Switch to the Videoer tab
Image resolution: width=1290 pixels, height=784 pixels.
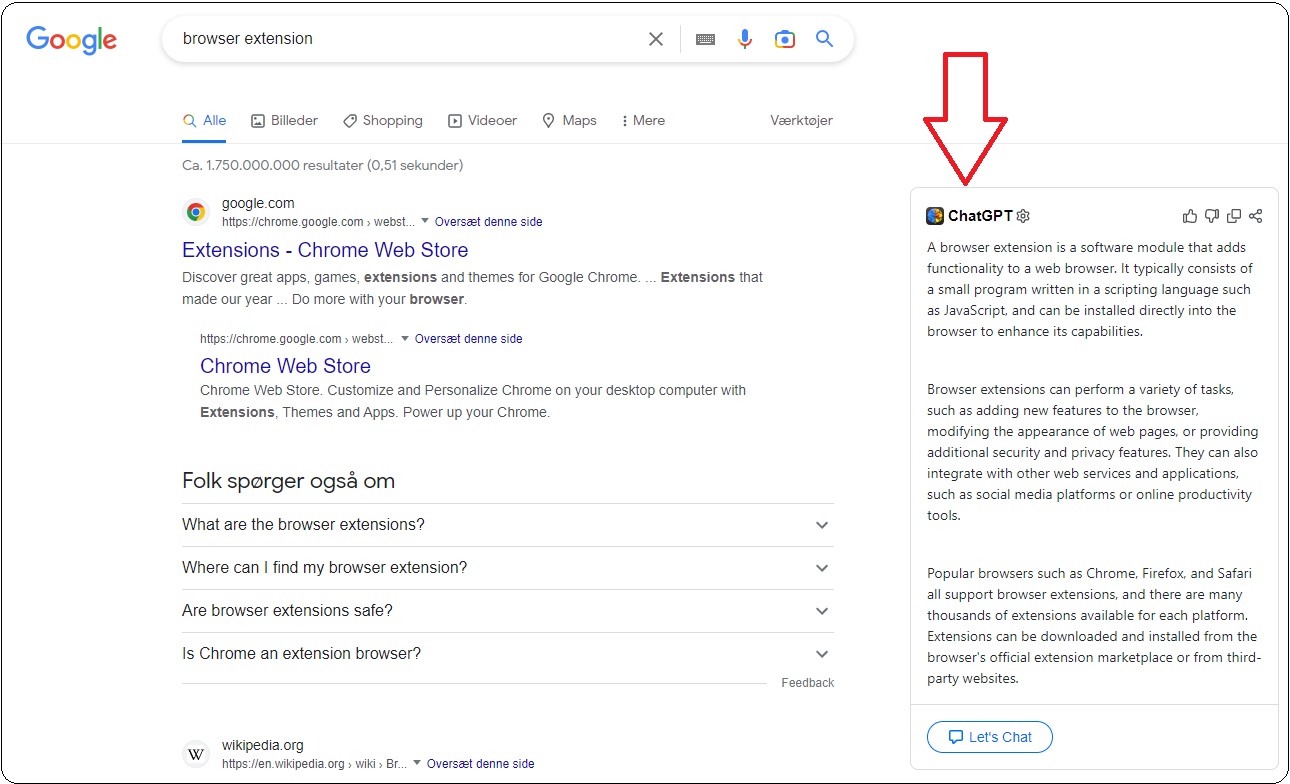pyautogui.click(x=482, y=120)
